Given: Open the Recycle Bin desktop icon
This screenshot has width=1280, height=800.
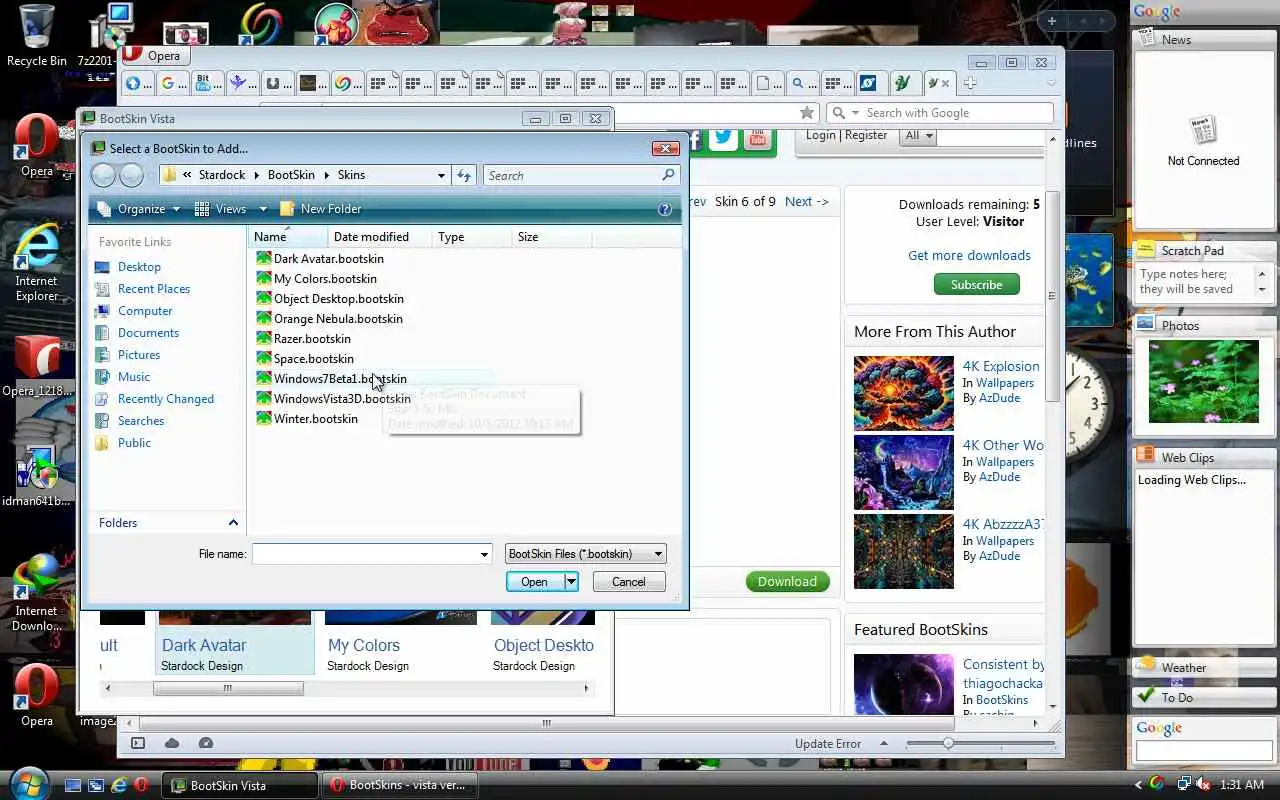Looking at the screenshot, I should tap(37, 36).
